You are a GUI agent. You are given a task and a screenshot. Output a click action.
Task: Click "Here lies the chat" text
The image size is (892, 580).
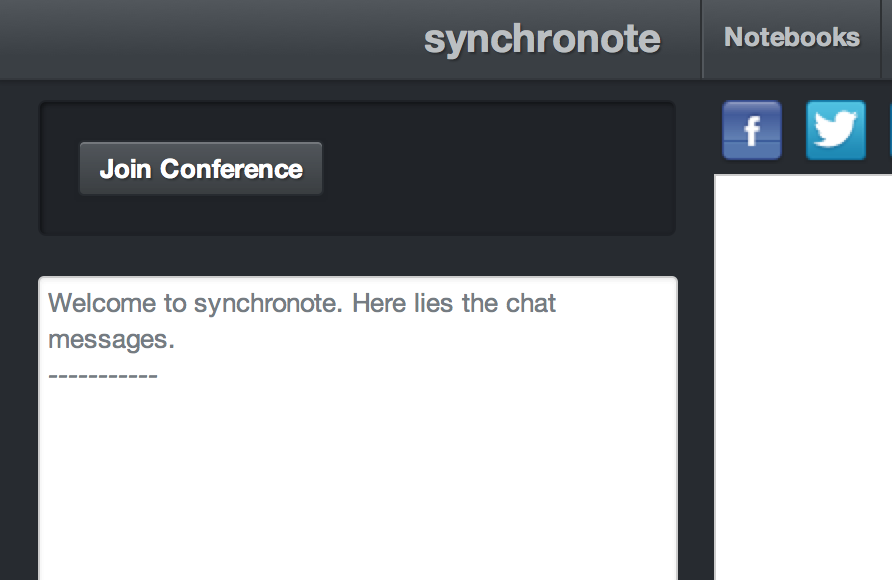tap(455, 303)
